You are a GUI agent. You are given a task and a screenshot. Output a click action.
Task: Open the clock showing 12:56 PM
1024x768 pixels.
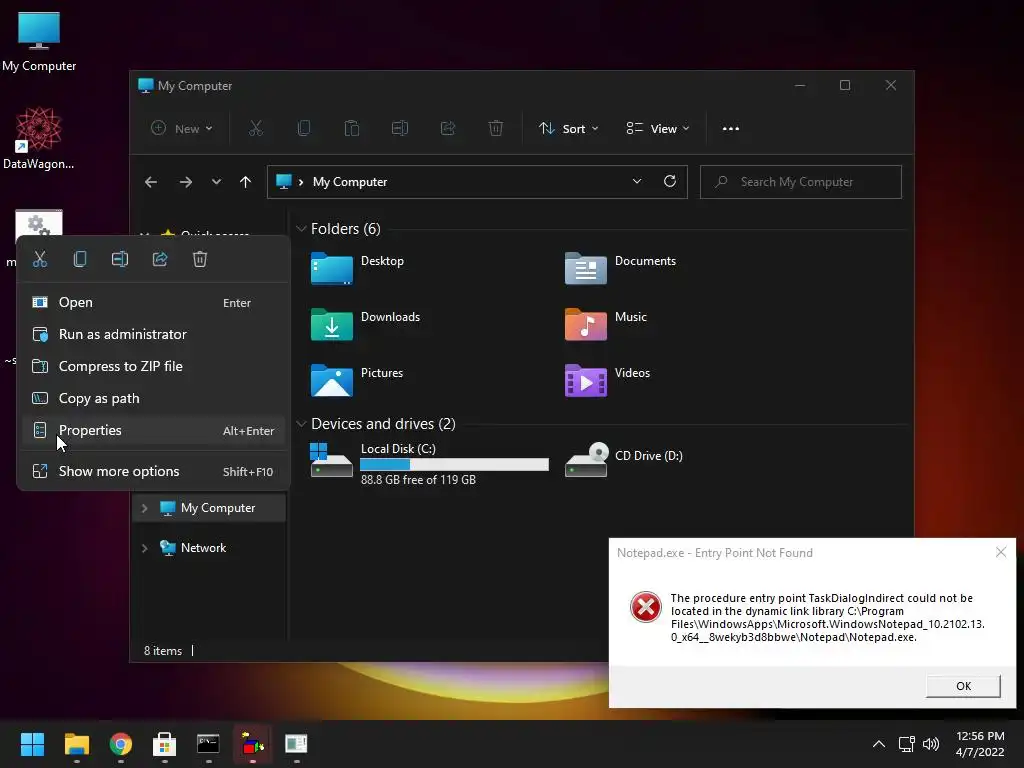(x=980, y=744)
